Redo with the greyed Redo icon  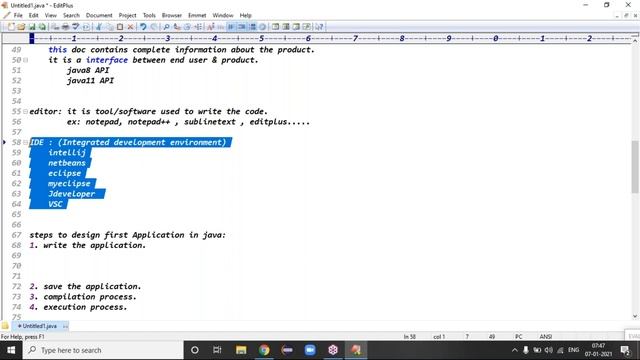click(x=153, y=27)
